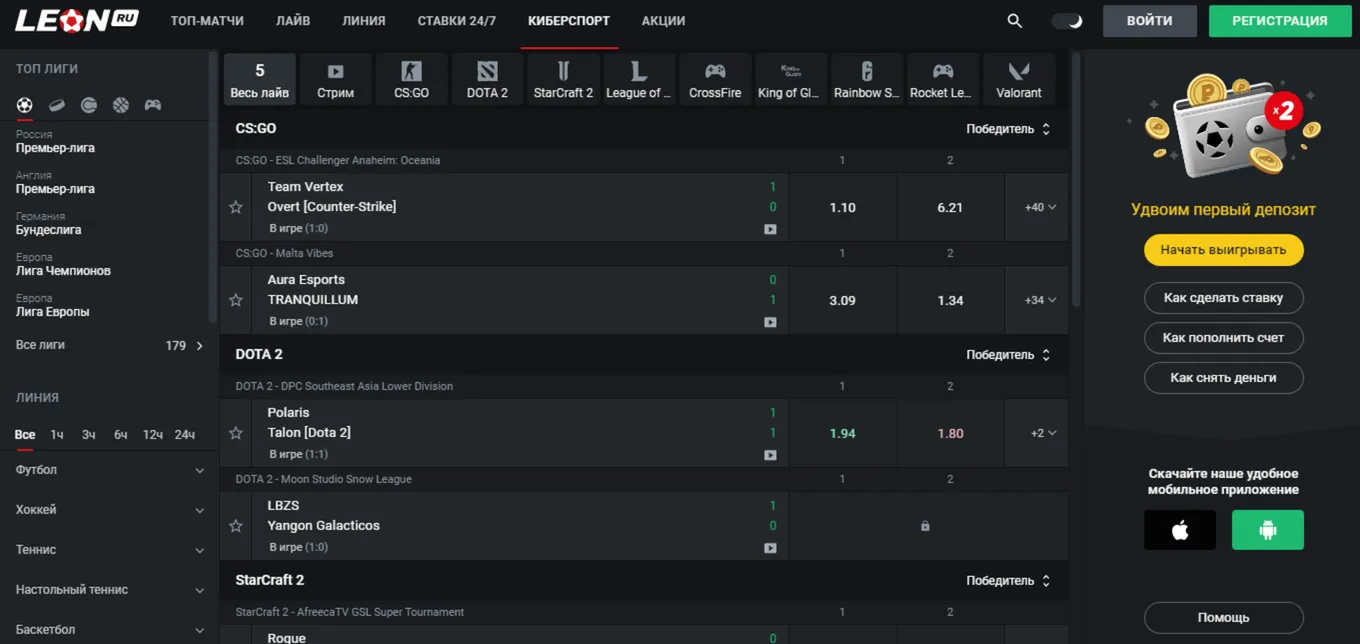Open Как сделать ставку help link
1360x644 pixels.
1223,298
